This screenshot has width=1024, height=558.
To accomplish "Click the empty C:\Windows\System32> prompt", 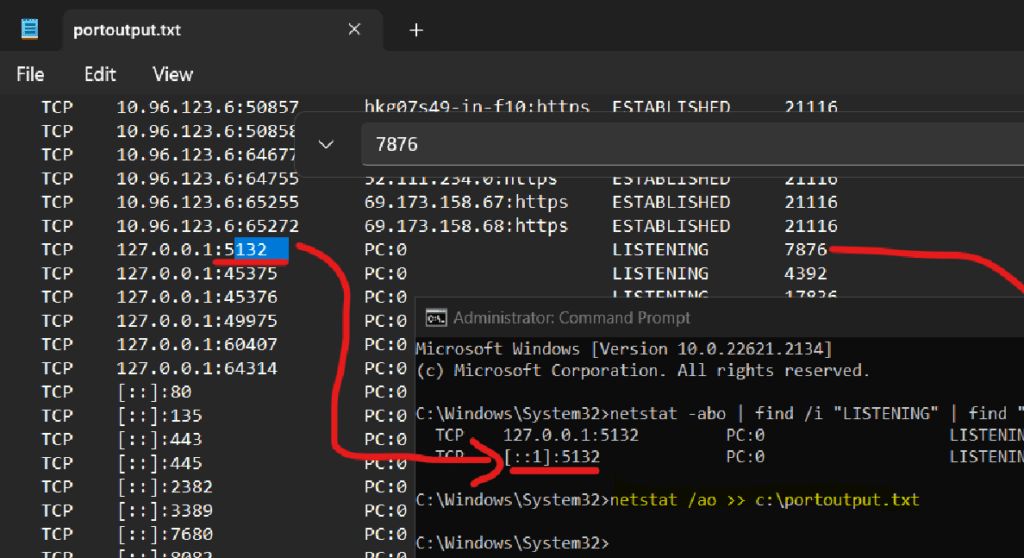I will point(512,543).
